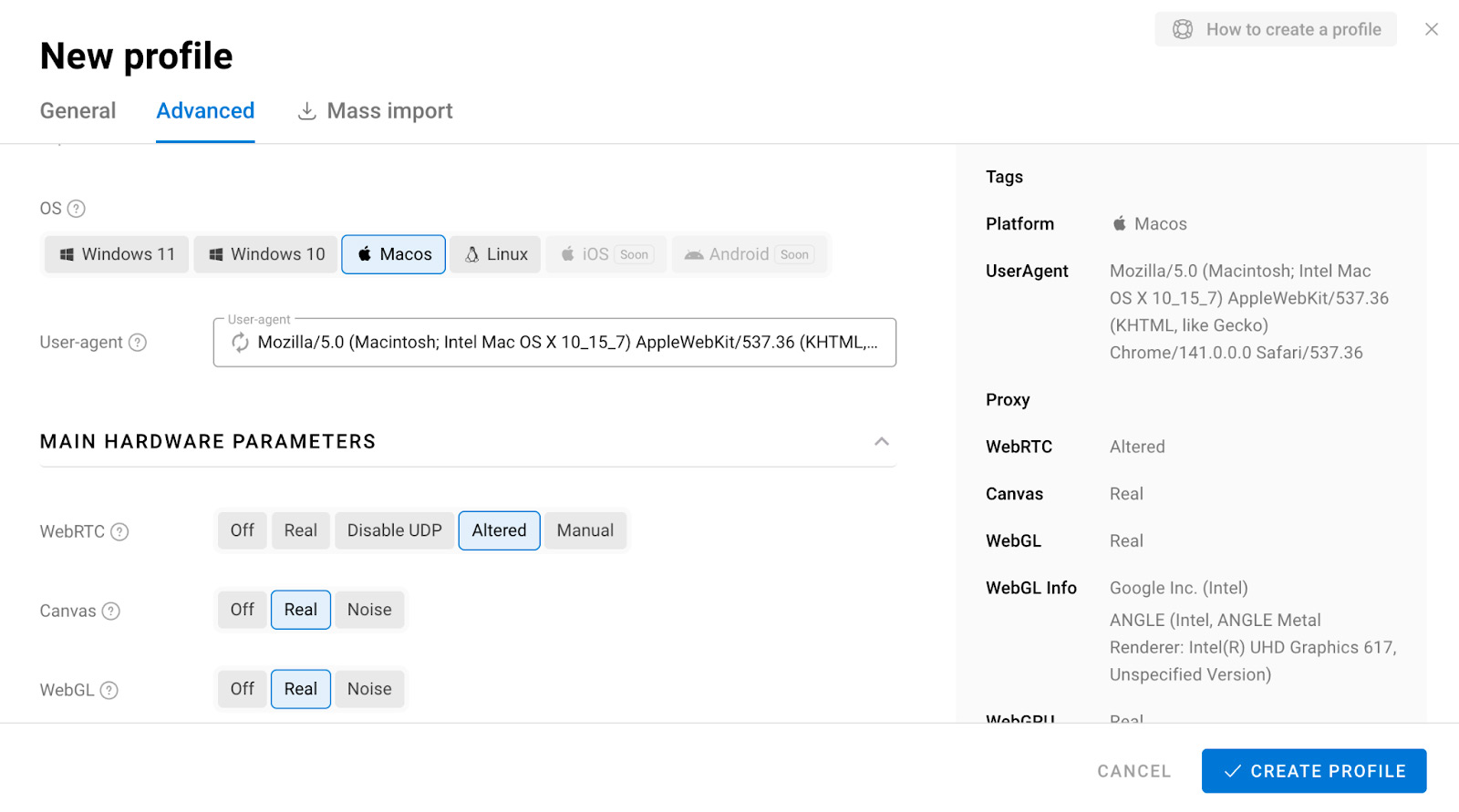The width and height of the screenshot is (1459, 812).
Task: Select the Linux OS option
Action: (x=496, y=254)
